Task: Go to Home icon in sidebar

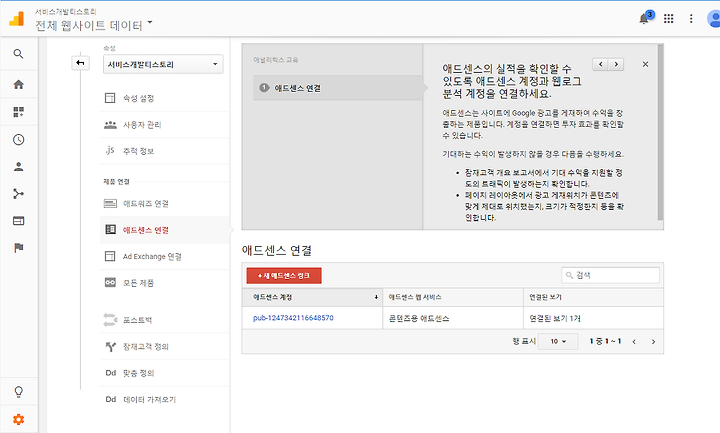Action: pyautogui.click(x=18, y=84)
